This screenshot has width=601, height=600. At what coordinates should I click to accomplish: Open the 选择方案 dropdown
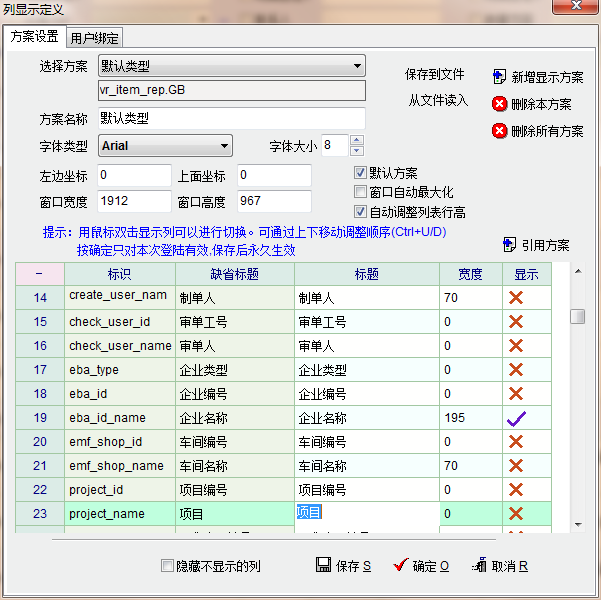pyautogui.click(x=357, y=67)
